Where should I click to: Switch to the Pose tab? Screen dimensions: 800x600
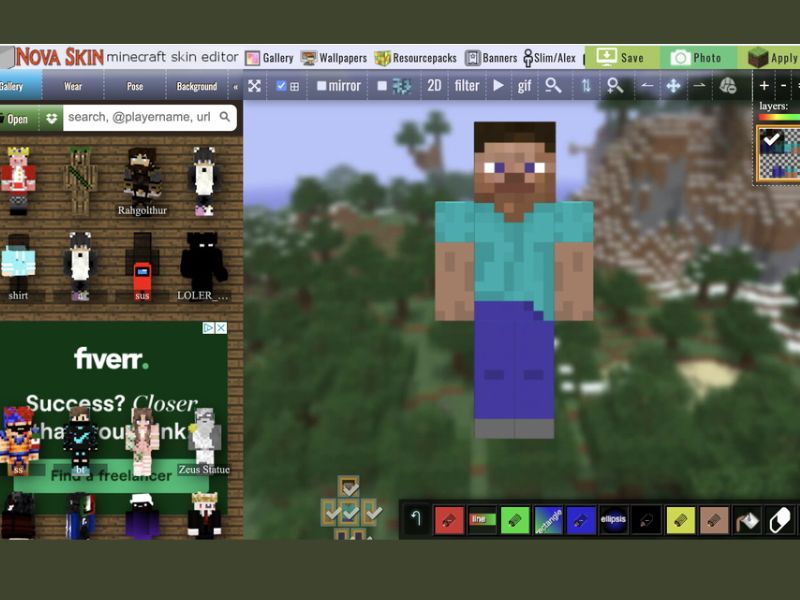pos(135,86)
